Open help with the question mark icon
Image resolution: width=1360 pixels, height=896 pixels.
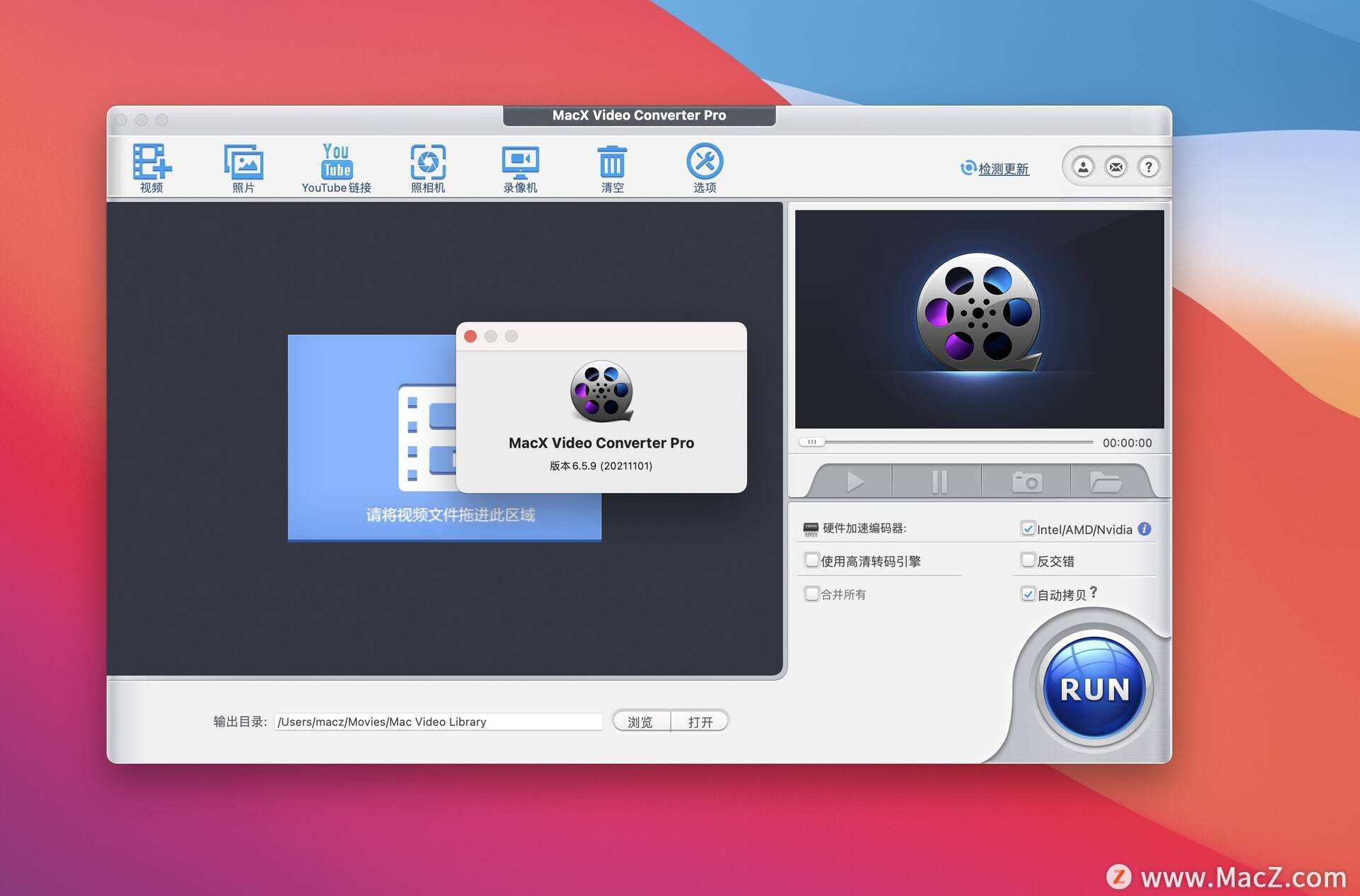click(x=1148, y=167)
